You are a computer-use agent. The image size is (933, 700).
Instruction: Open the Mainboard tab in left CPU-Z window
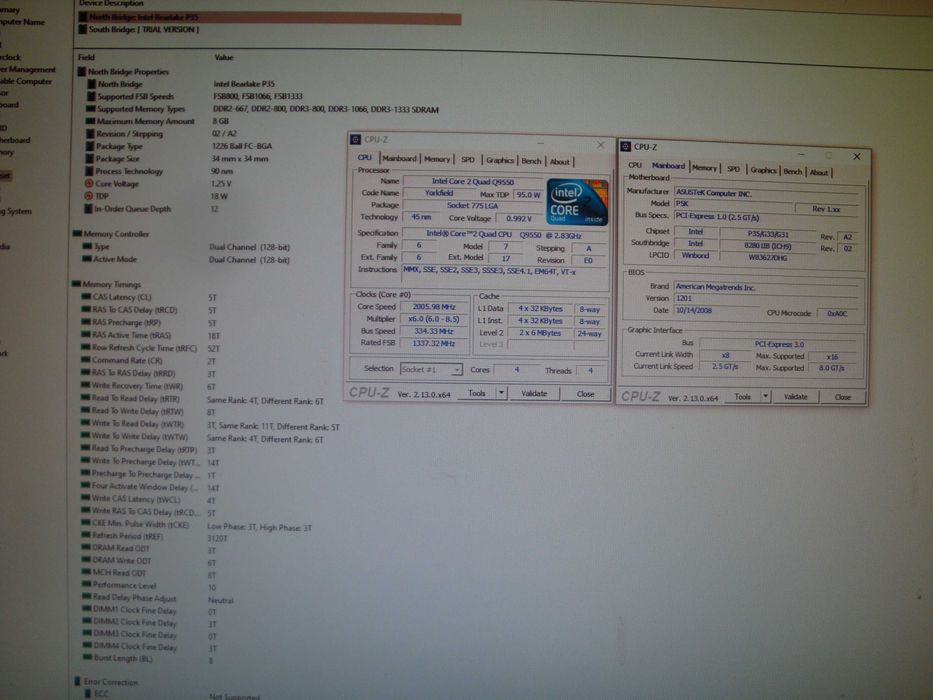click(399, 159)
